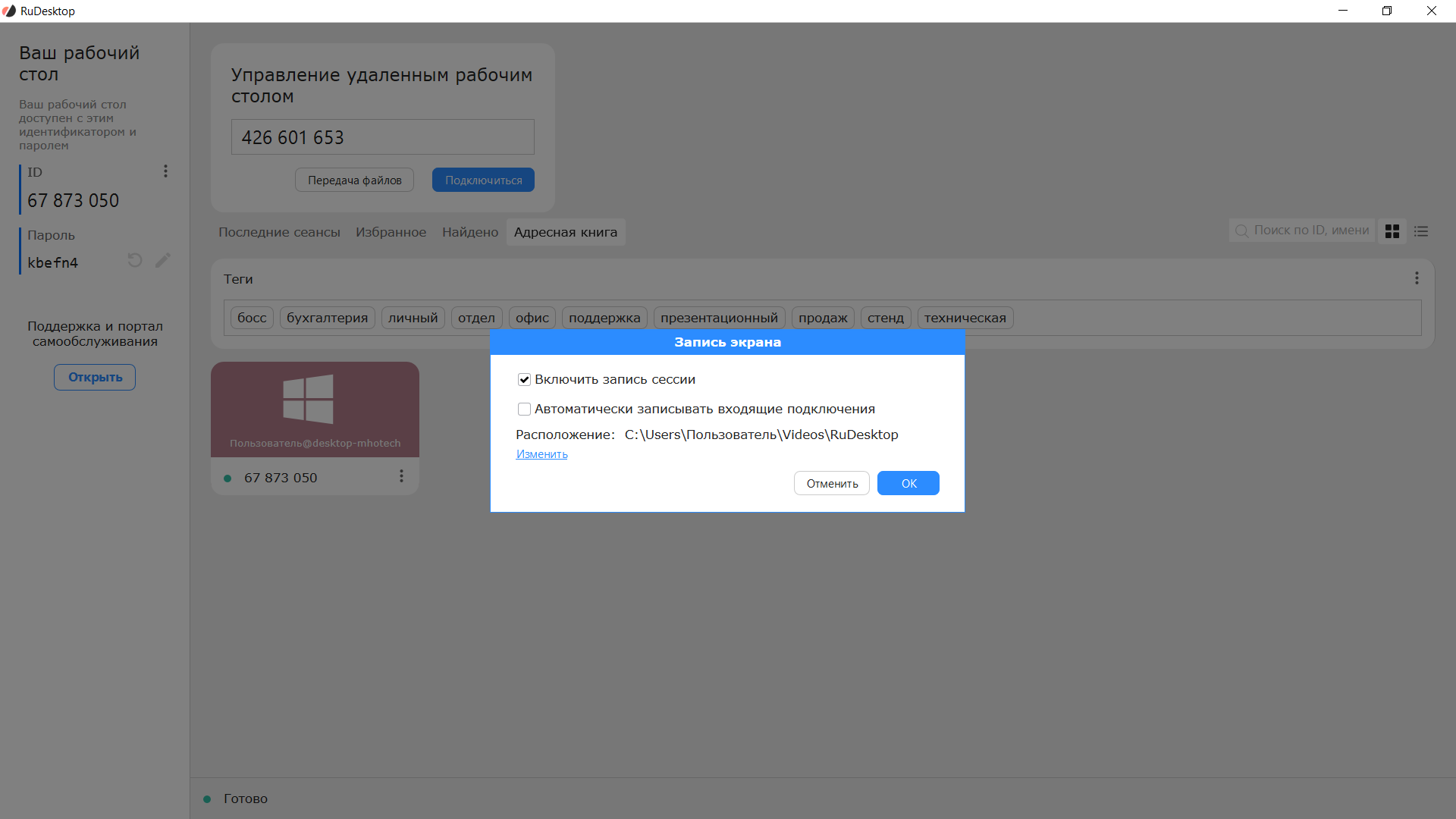
Task: Open Tags panel three-dot menu
Action: pos(1417,278)
